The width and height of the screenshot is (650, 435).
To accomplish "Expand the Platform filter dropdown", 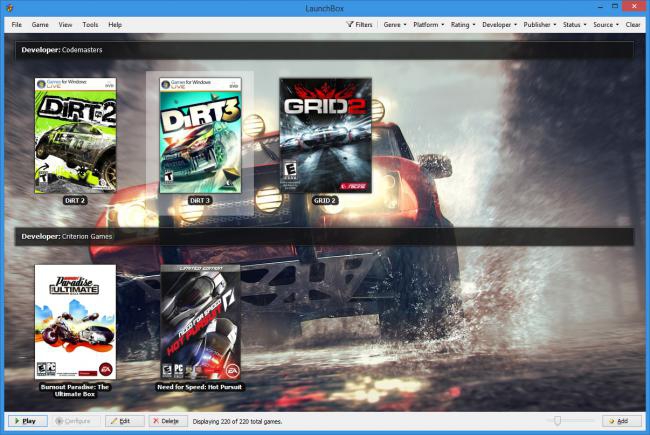I will coord(428,24).
